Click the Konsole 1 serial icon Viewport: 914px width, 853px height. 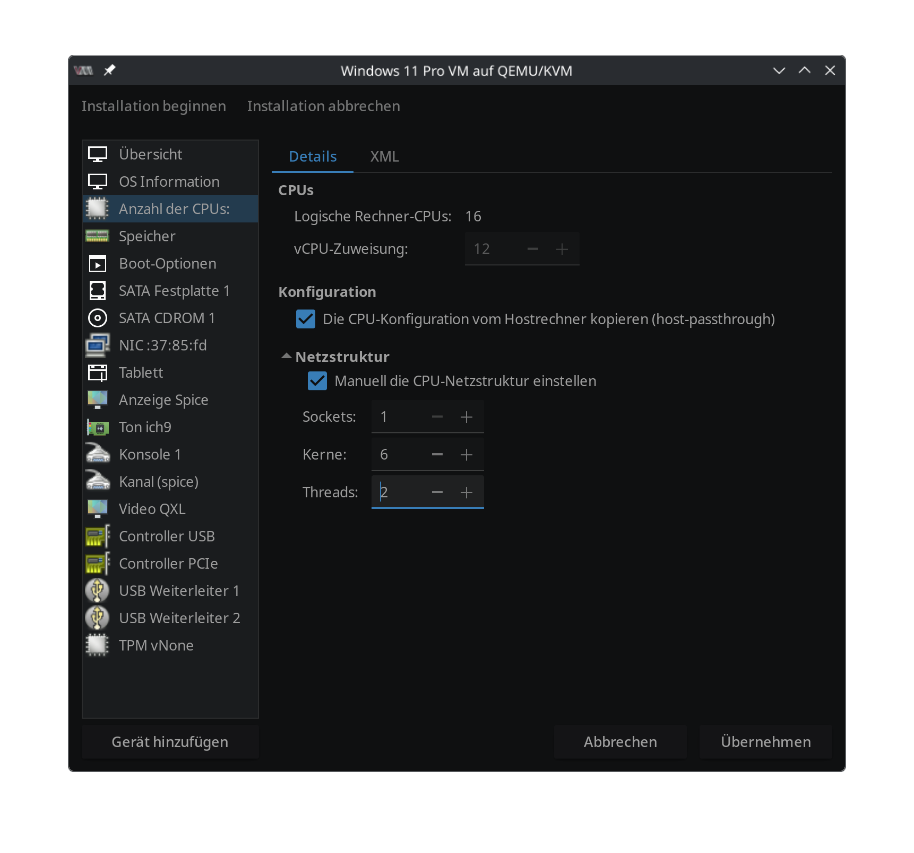[97, 454]
